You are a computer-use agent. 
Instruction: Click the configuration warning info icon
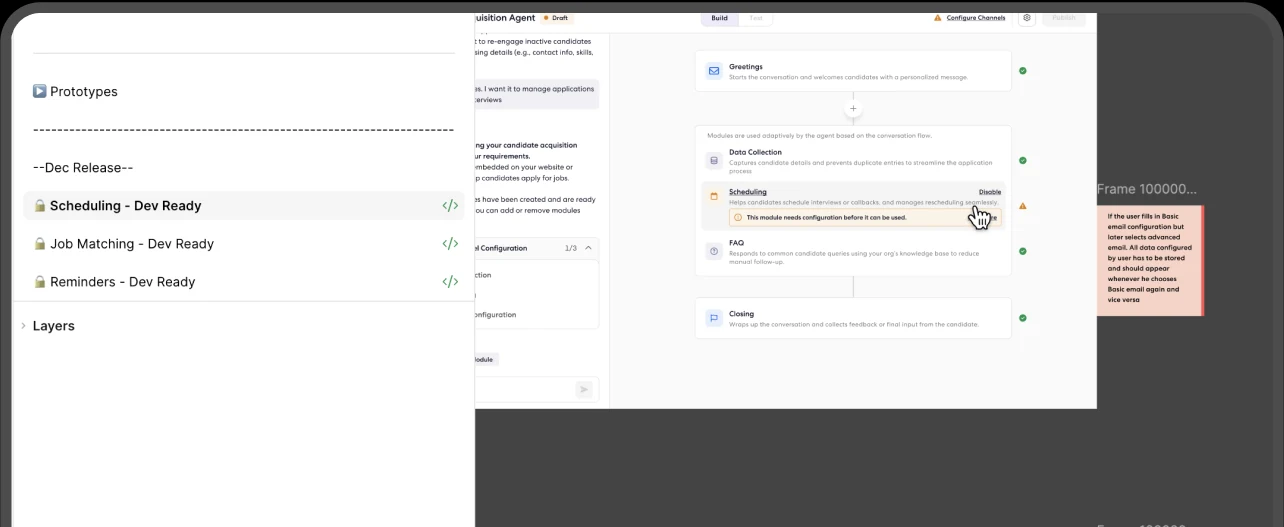738,217
